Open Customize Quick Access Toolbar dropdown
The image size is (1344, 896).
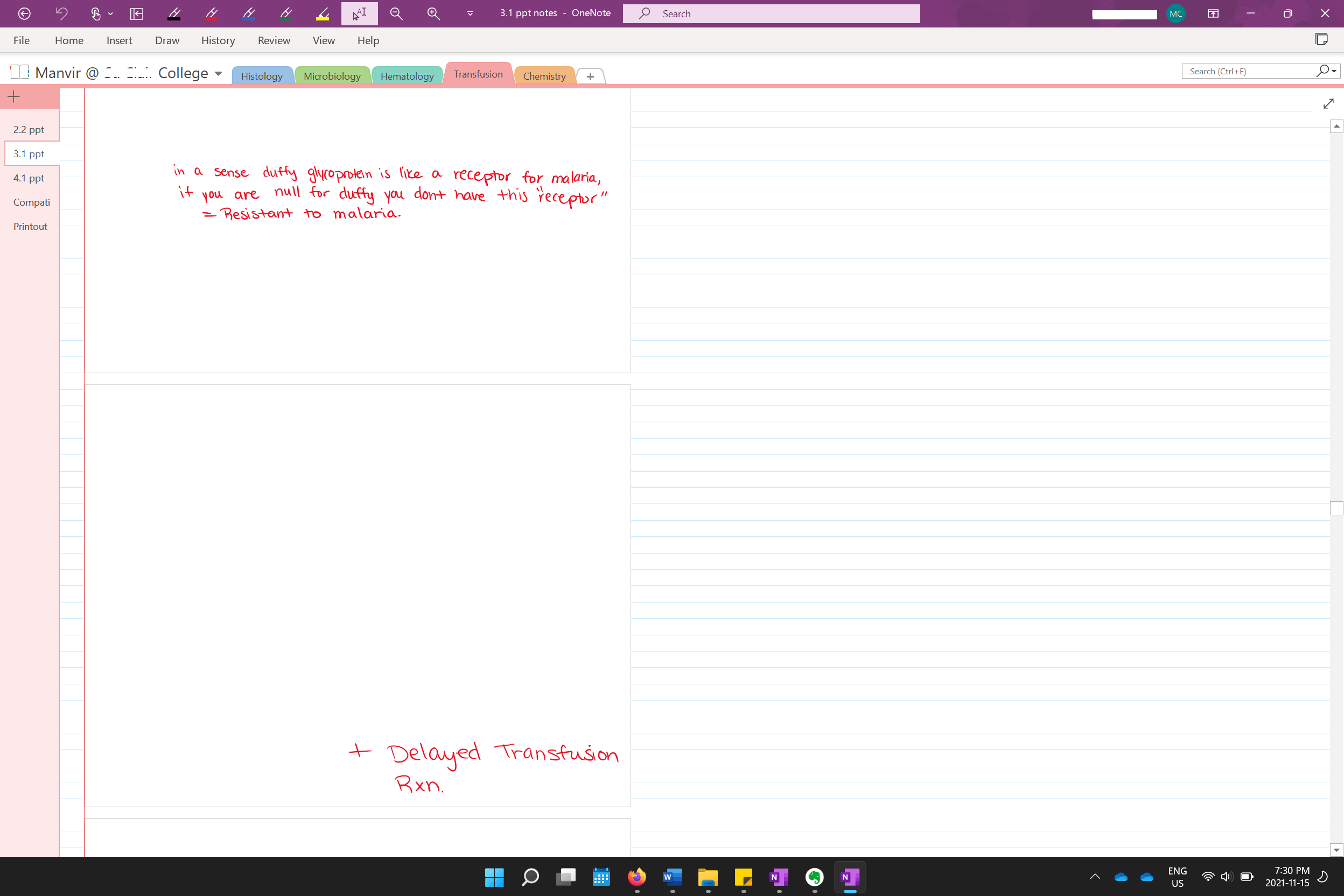click(x=470, y=13)
